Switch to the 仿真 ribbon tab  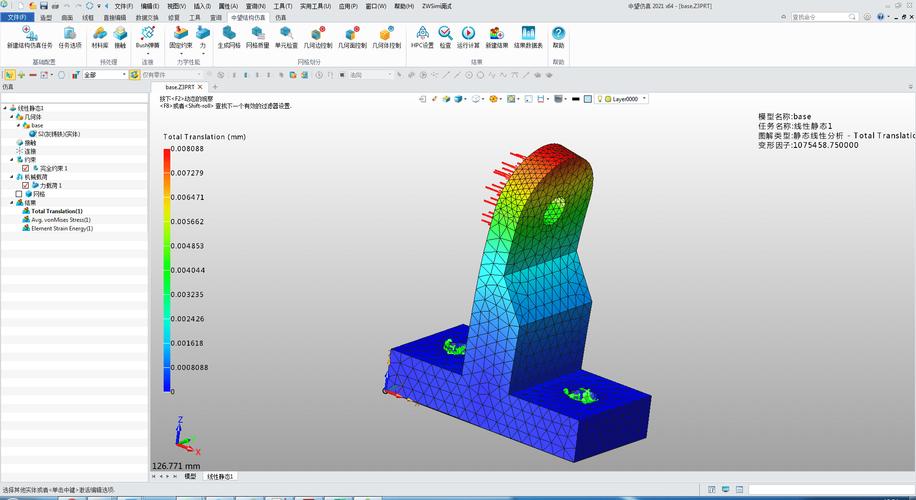tap(281, 18)
